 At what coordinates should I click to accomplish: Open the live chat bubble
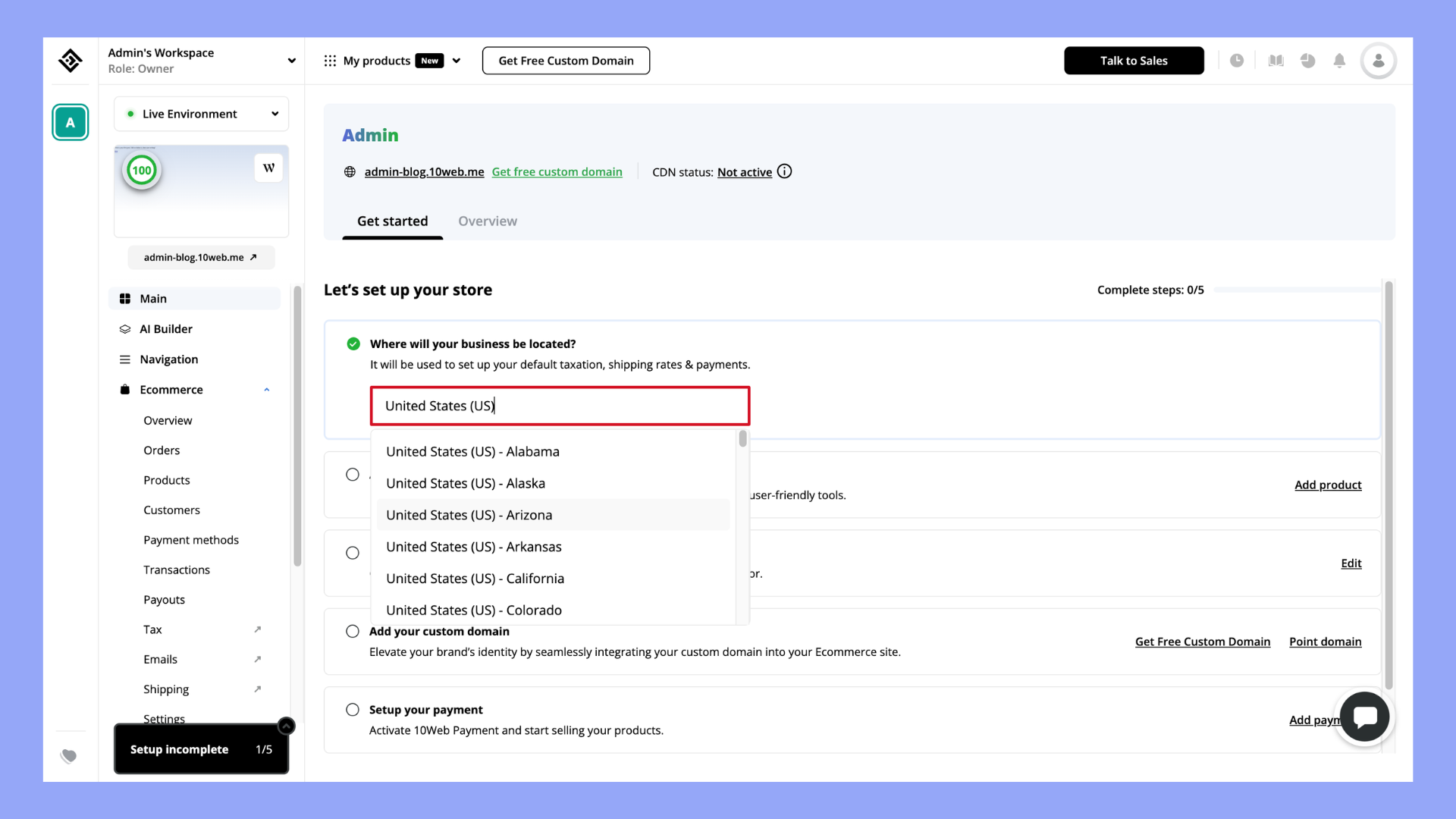click(x=1364, y=717)
